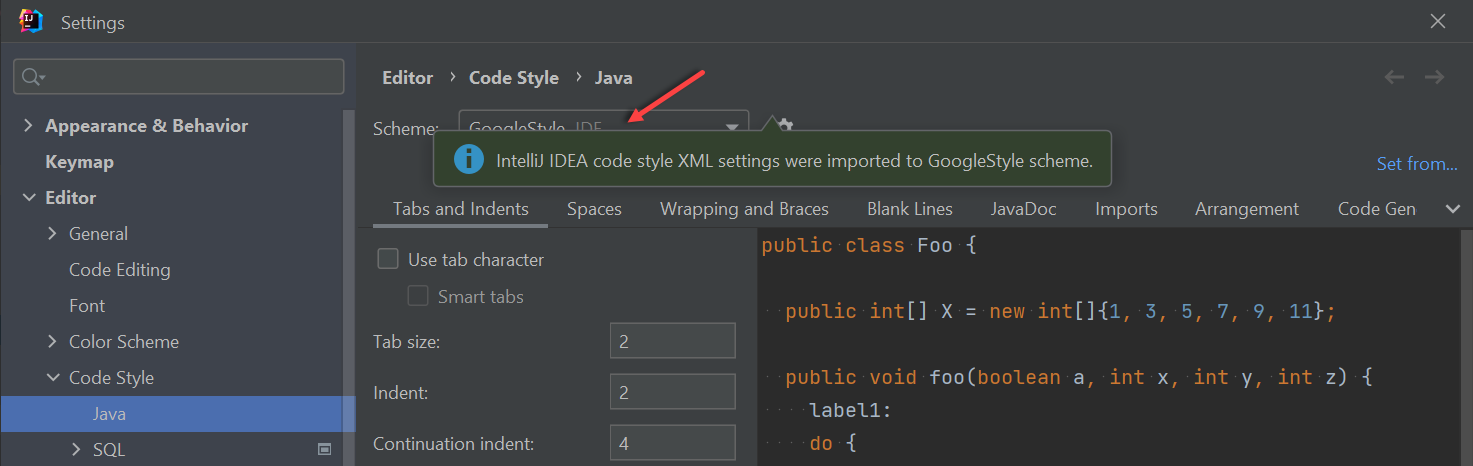This screenshot has height=466, width=1473.
Task: Show the hidden tabs chevron
Action: [1454, 208]
